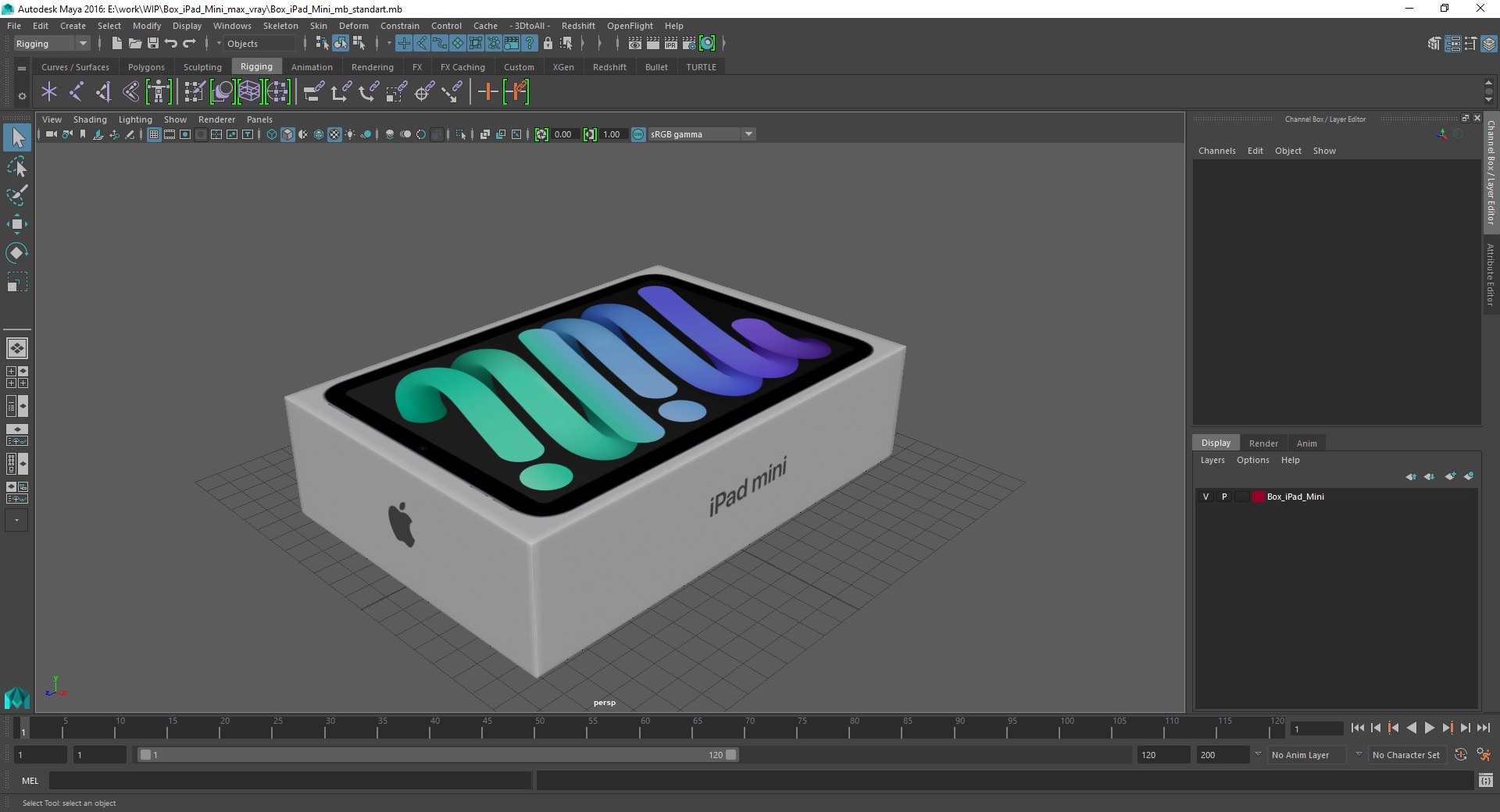Create a new scene file
1500x812 pixels.
click(117, 44)
